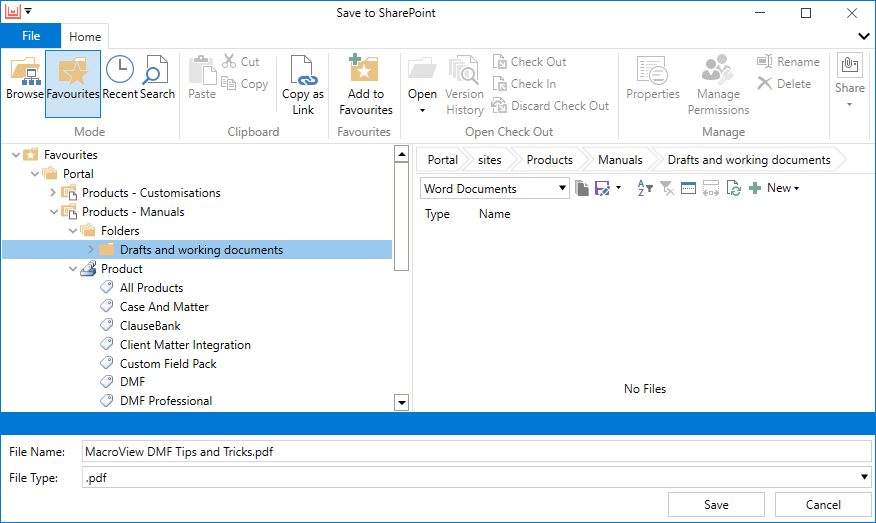Image resolution: width=876 pixels, height=523 pixels.
Task: Switch to Browse mode
Action: (25, 78)
